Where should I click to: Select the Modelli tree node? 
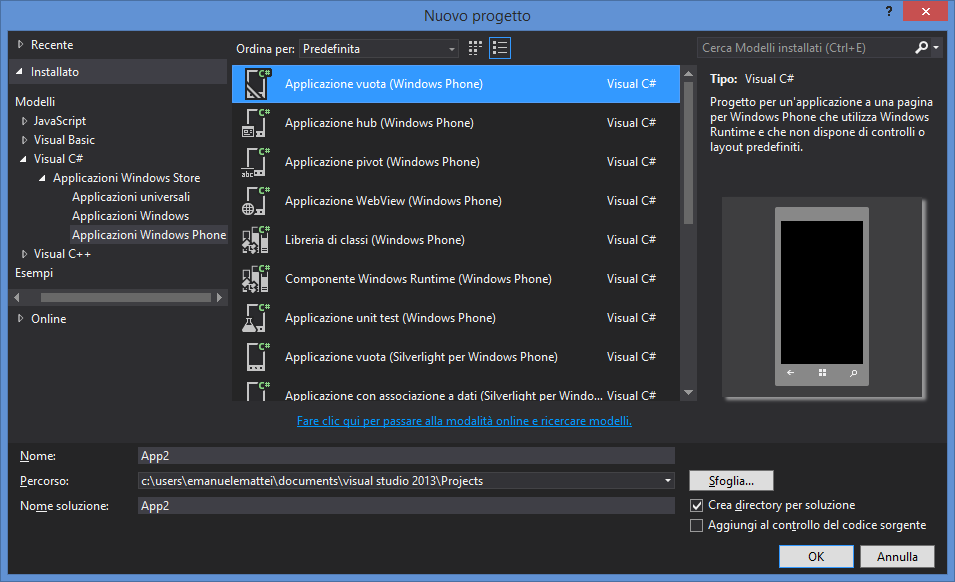click(x=35, y=102)
